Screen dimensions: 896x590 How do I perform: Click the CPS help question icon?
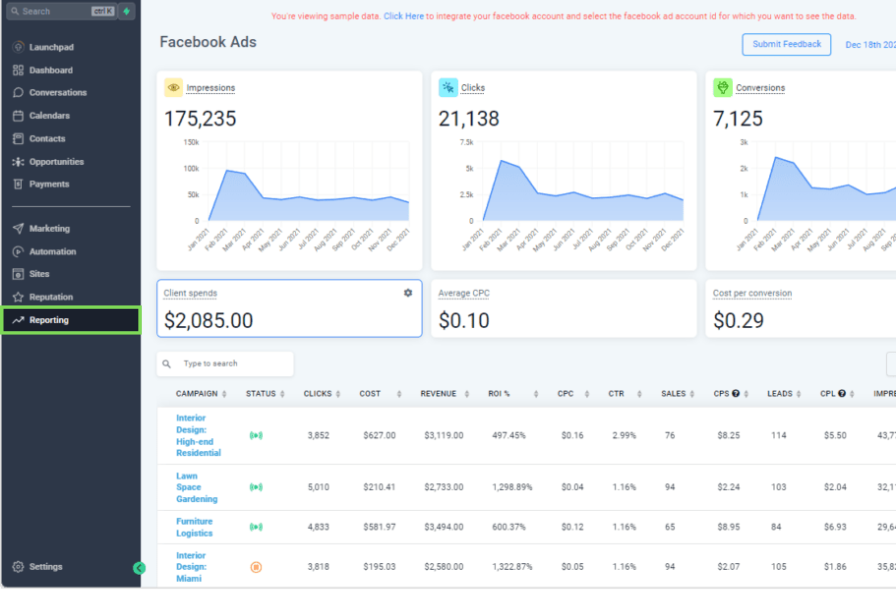(736, 393)
